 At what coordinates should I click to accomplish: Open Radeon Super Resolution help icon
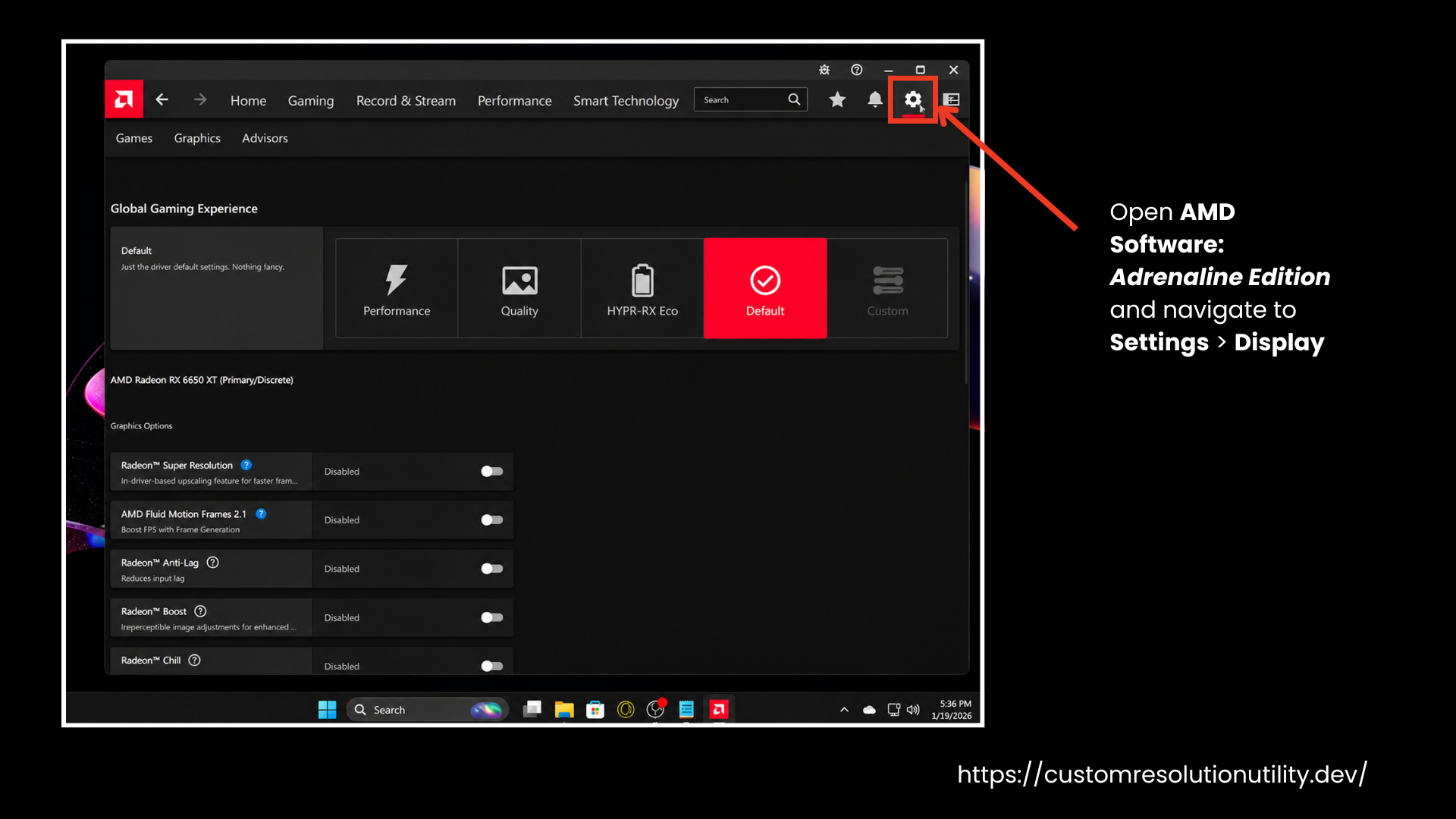[x=246, y=465]
